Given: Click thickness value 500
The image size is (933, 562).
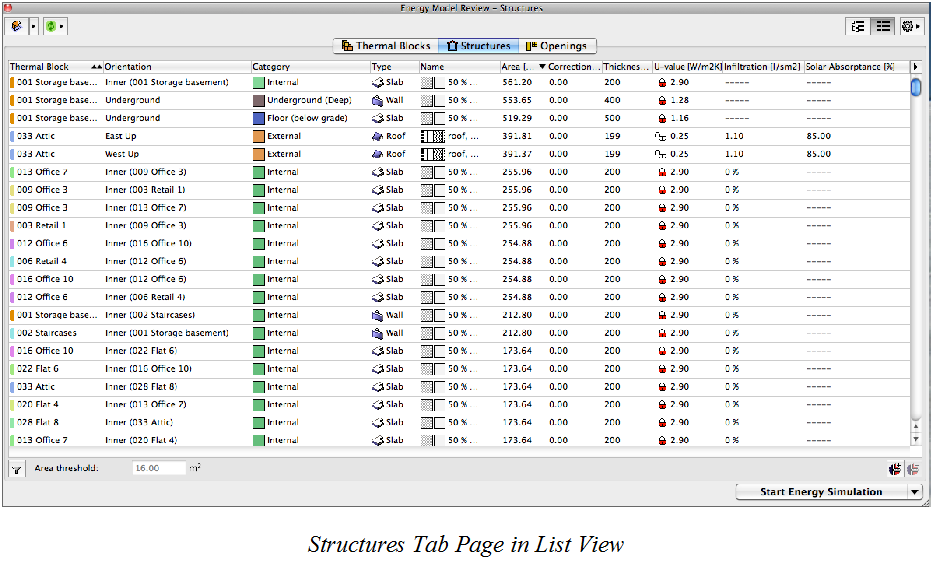Looking at the screenshot, I should [x=612, y=118].
